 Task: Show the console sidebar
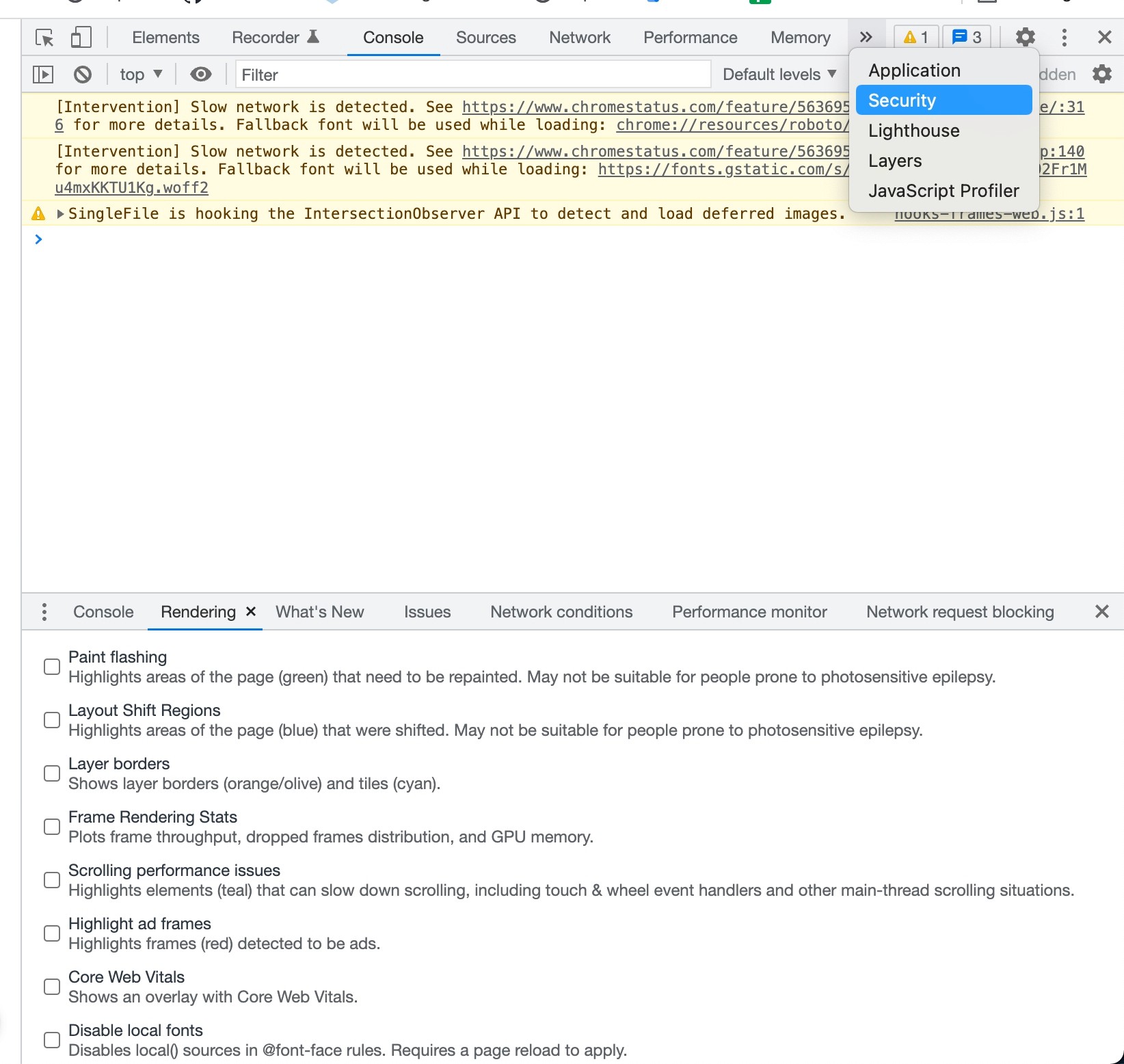click(x=42, y=74)
